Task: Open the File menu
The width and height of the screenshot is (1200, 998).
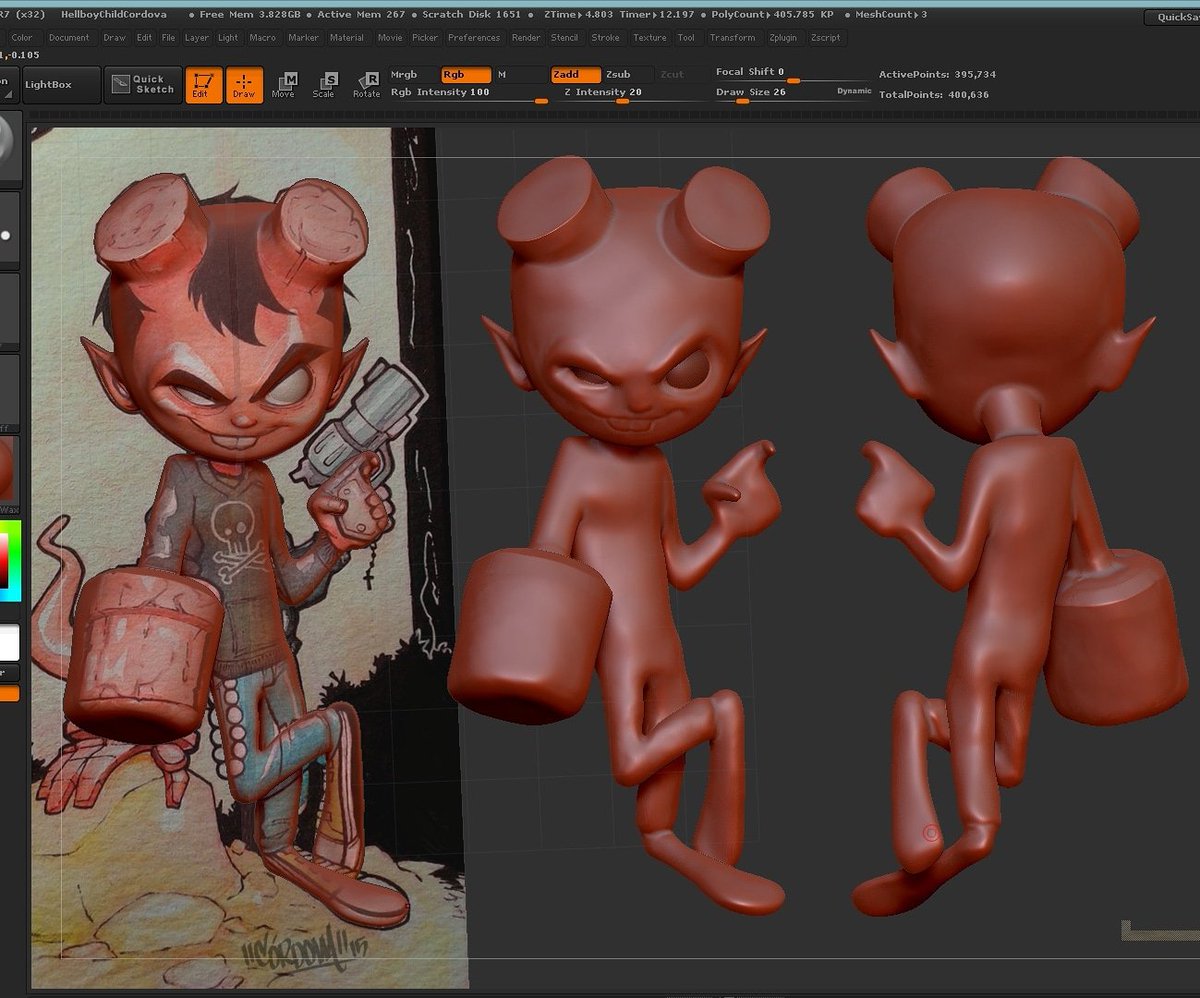Action: click(169, 38)
